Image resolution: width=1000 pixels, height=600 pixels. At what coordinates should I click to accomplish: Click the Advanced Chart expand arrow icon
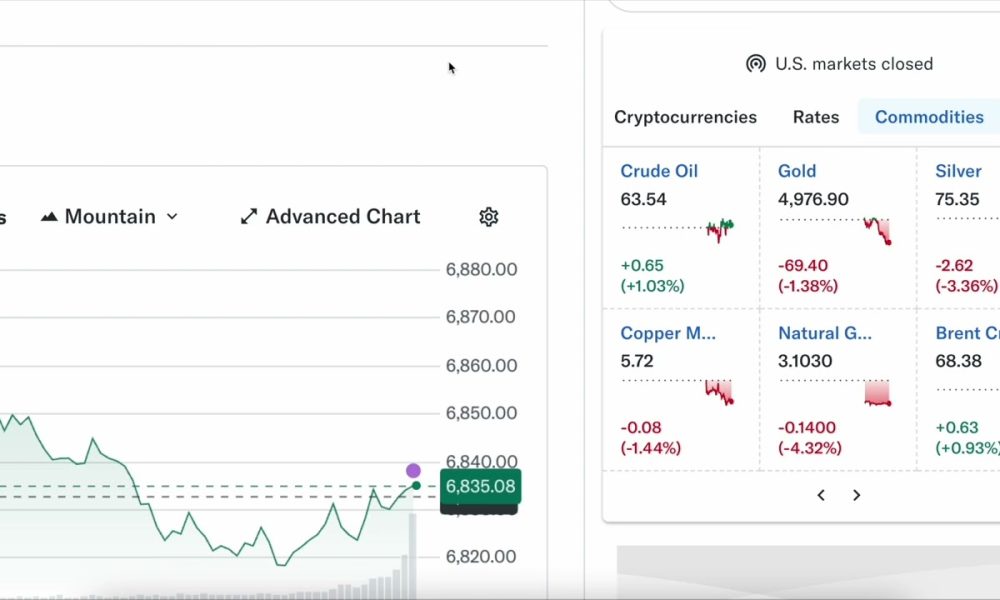tap(248, 216)
